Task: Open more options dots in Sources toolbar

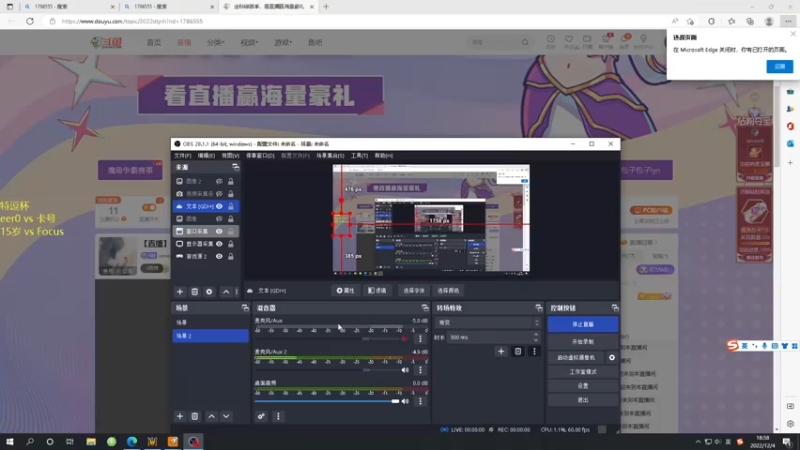Action: (236, 292)
